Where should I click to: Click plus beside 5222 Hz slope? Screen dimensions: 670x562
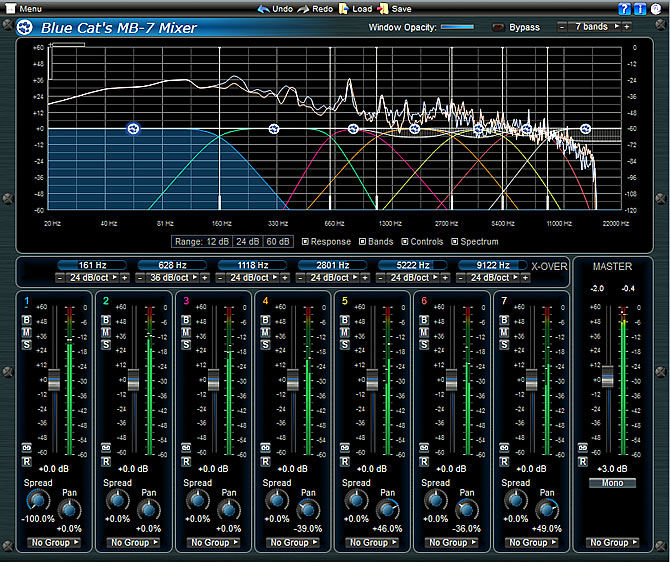tap(445, 278)
